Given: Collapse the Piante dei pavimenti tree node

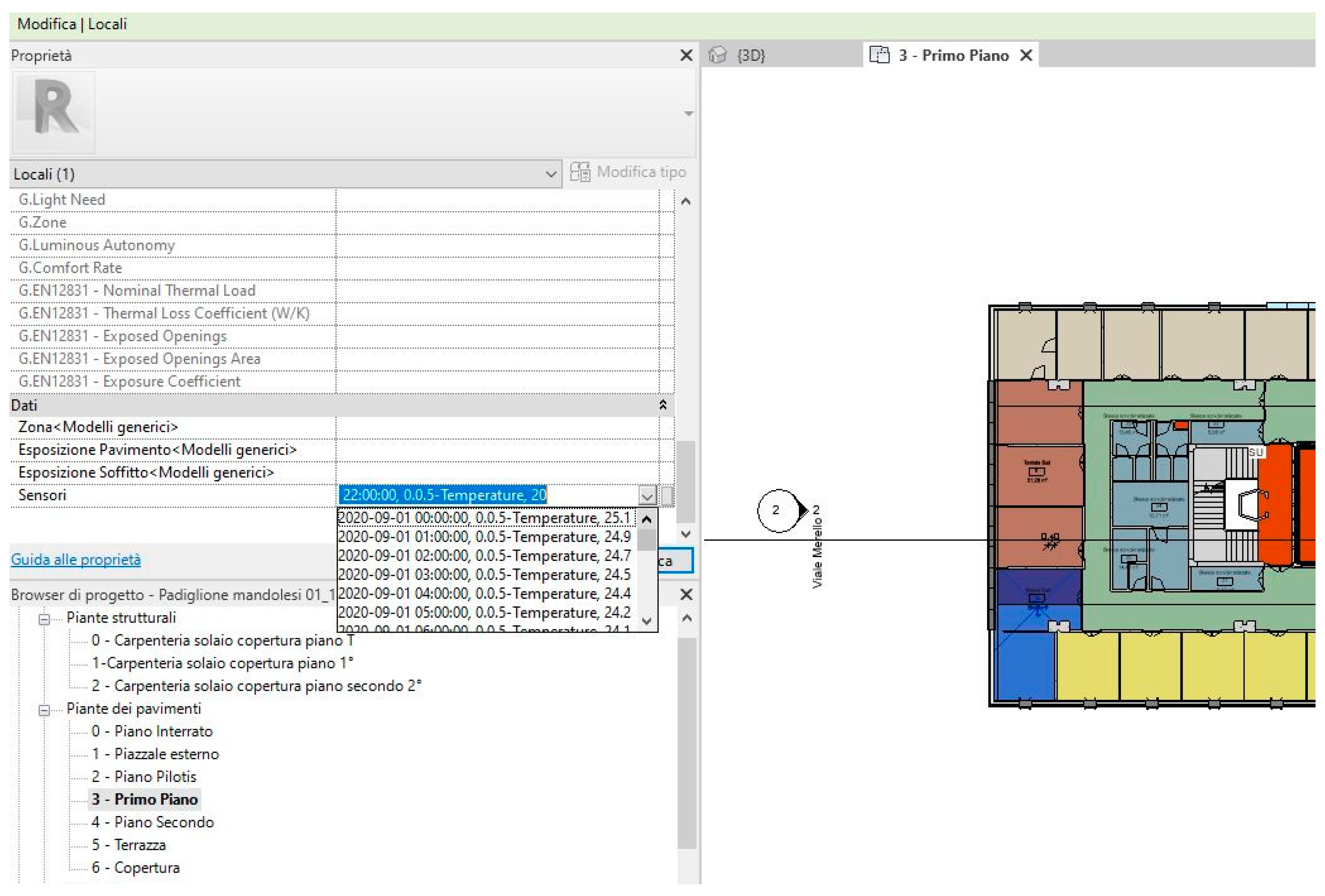Looking at the screenshot, I should [x=44, y=710].
